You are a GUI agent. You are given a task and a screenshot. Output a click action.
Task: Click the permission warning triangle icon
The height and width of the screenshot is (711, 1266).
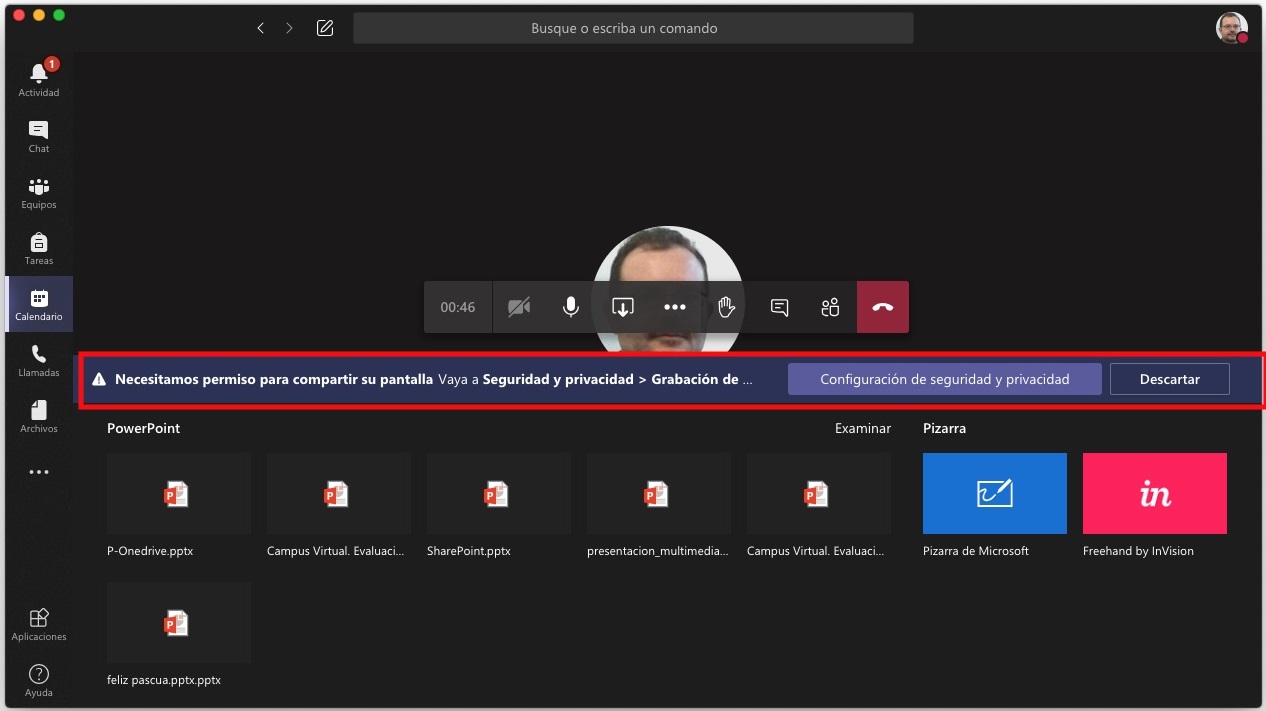click(99, 380)
